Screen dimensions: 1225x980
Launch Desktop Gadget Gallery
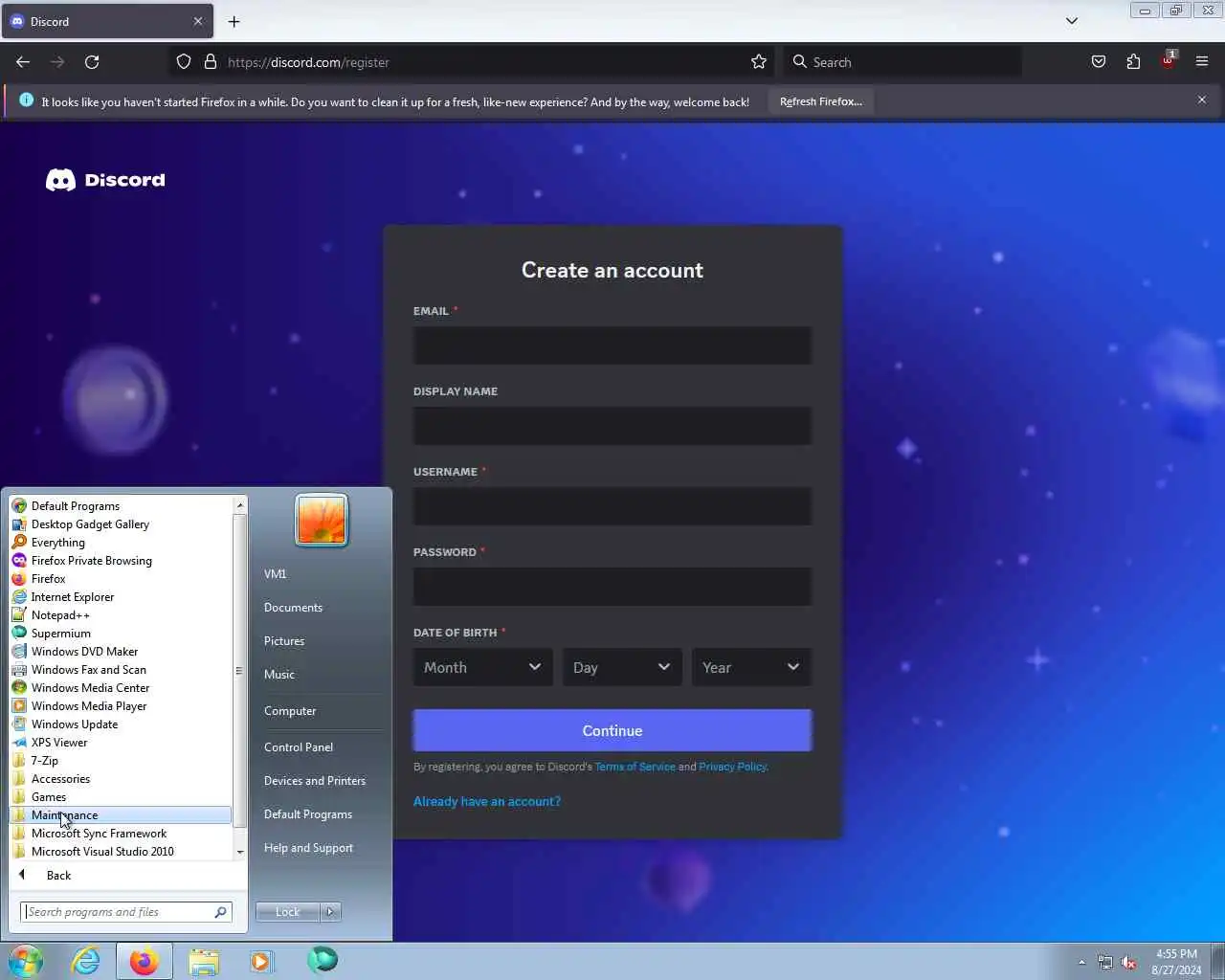point(121,524)
